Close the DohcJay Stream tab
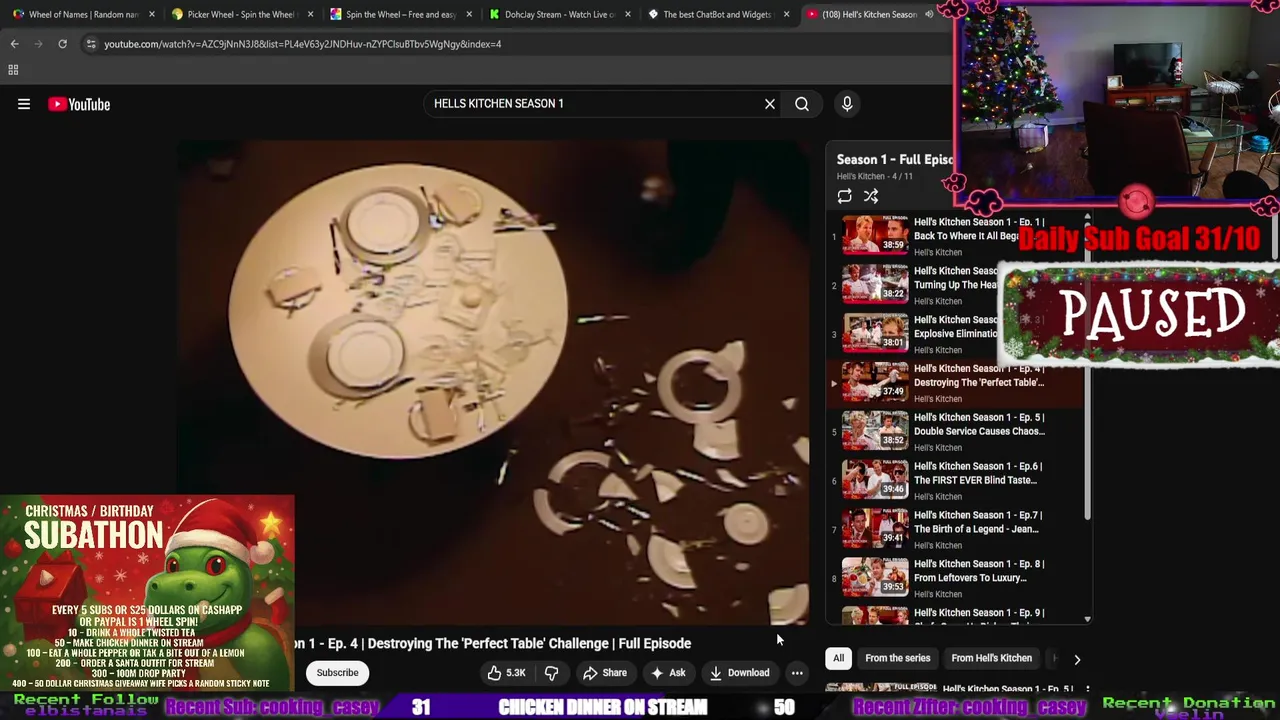The image size is (1280, 720). pos(628,15)
